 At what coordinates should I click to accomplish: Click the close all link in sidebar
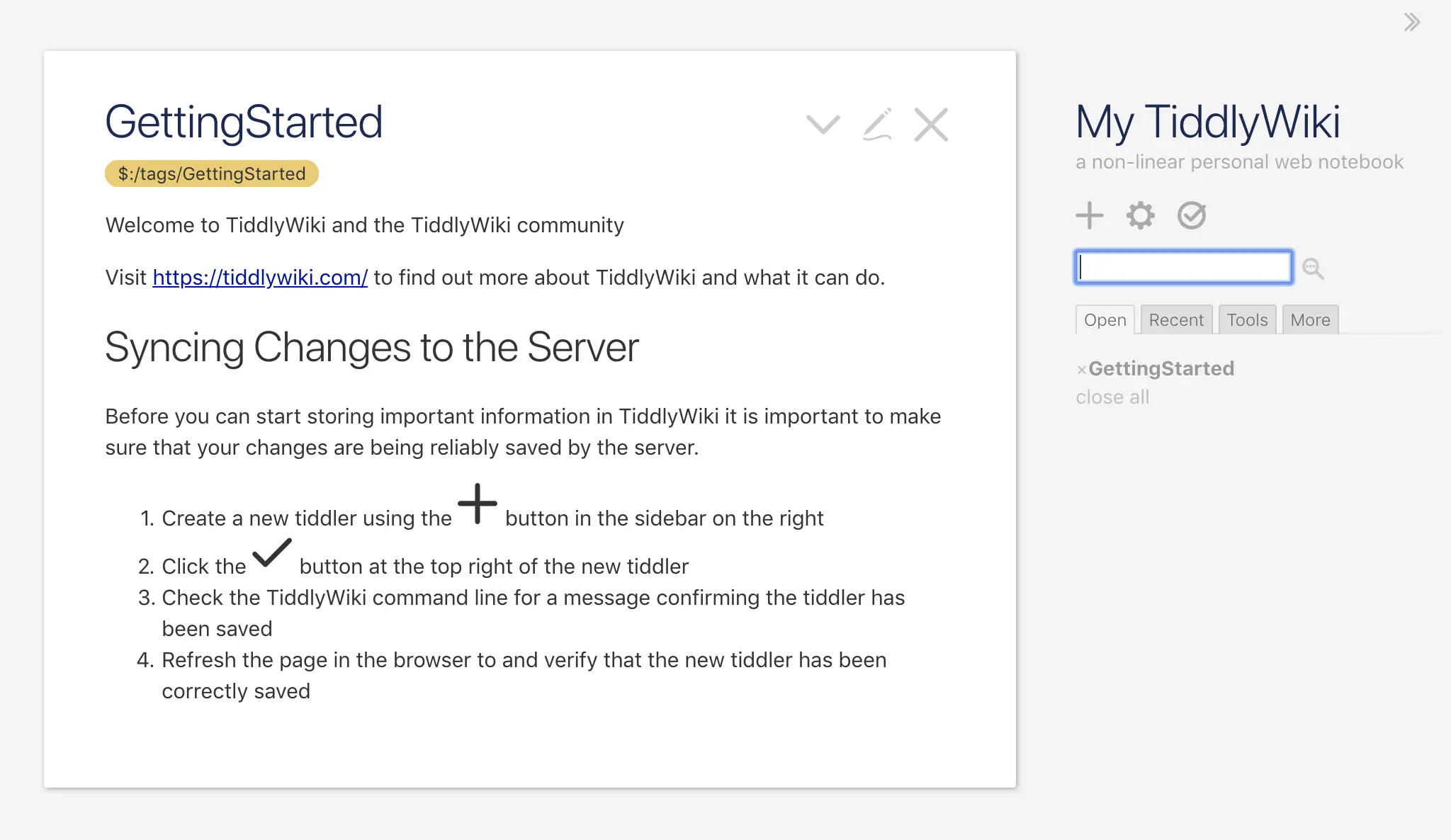(1112, 397)
